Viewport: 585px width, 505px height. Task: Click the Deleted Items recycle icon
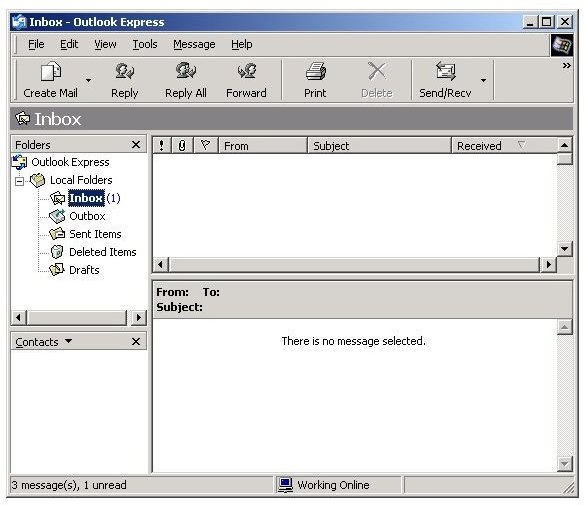[x=57, y=252]
